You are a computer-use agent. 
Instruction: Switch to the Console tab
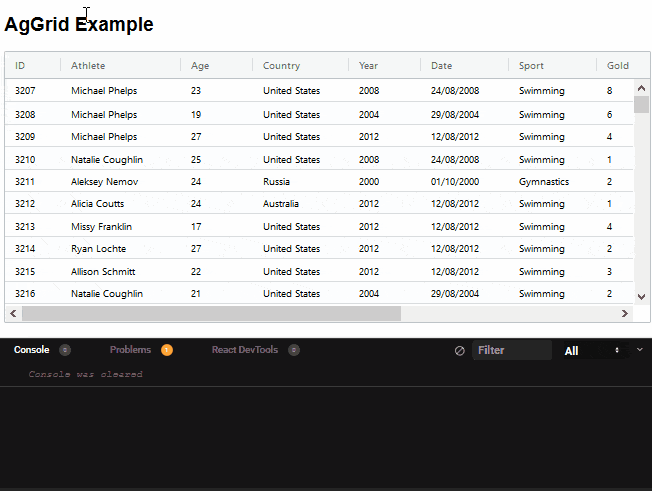[x=32, y=350]
